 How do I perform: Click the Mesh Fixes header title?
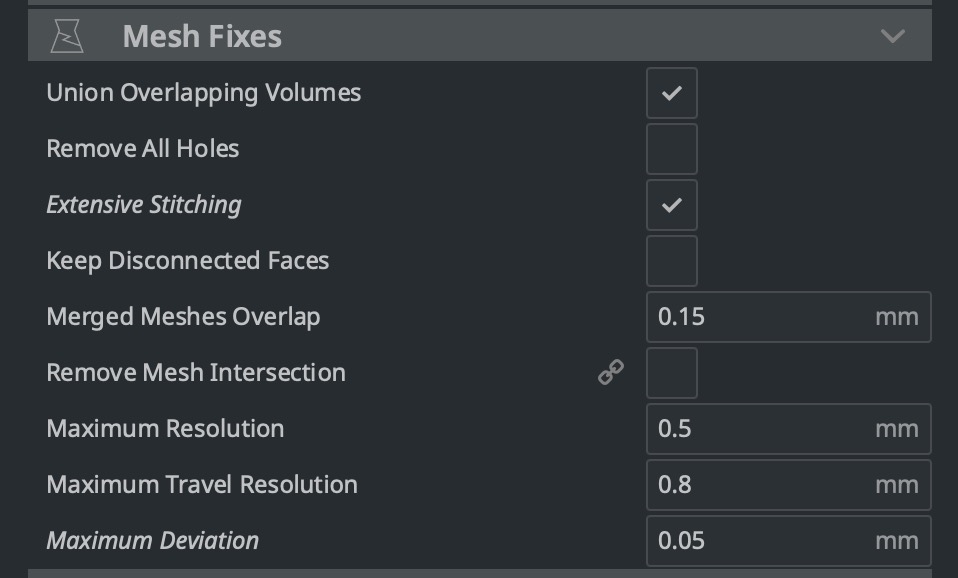click(202, 36)
